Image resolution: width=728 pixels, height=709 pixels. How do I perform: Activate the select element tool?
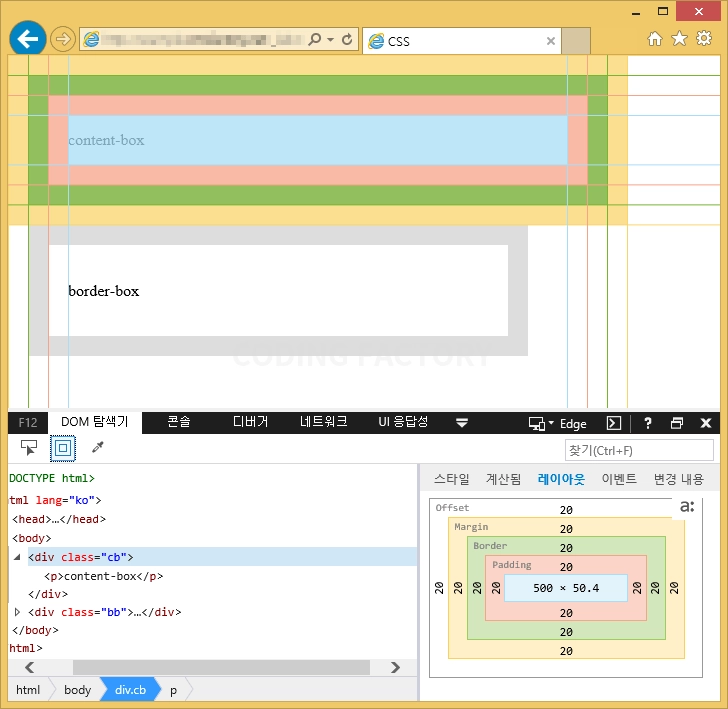(29, 448)
